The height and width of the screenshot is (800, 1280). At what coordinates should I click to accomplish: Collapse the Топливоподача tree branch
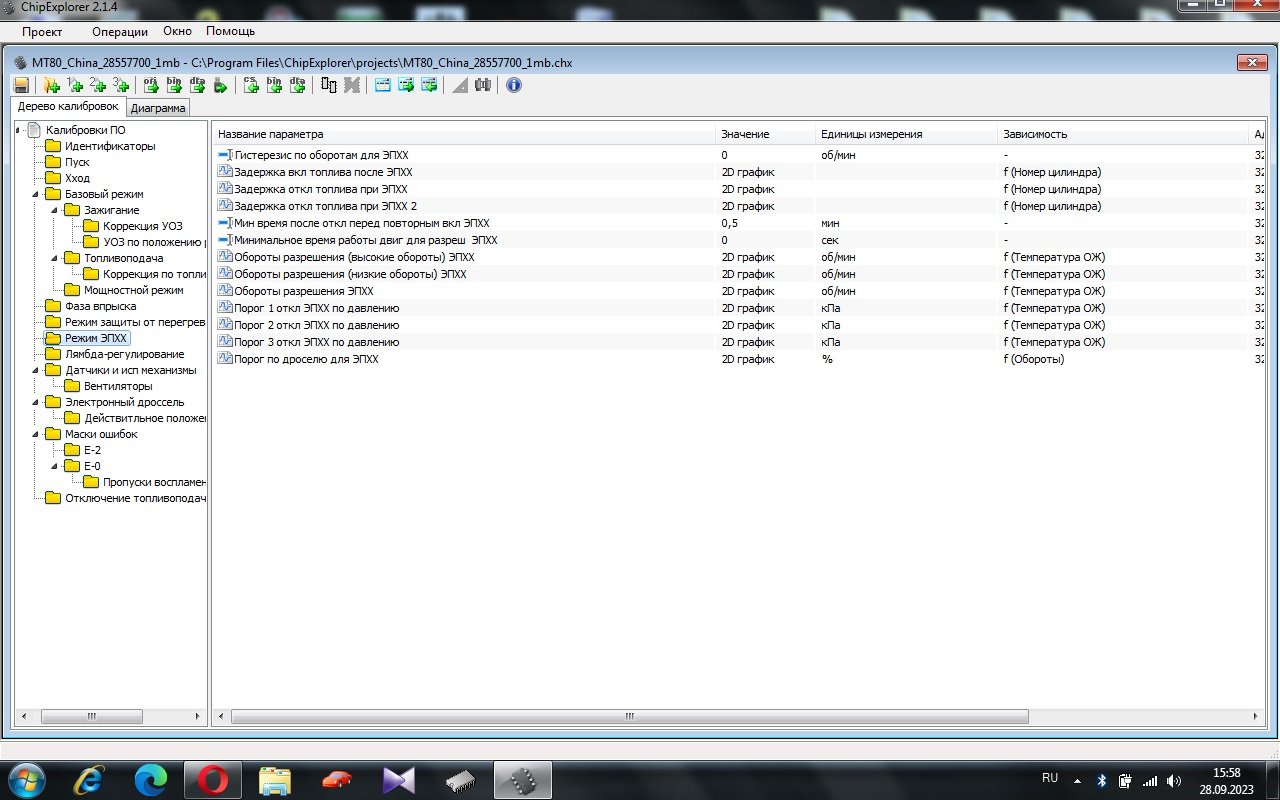click(56, 258)
